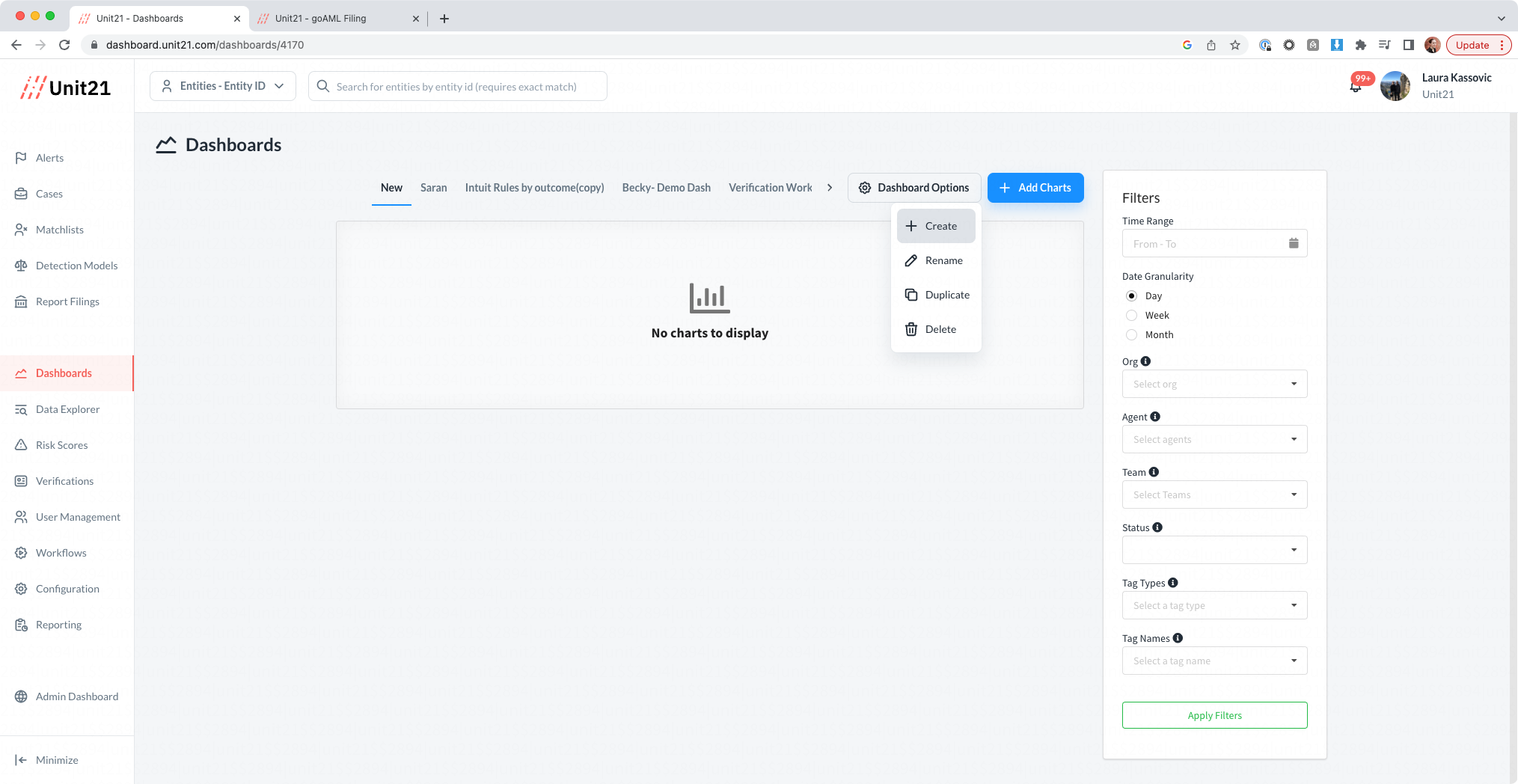Image resolution: width=1518 pixels, height=784 pixels.
Task: Click Laura Kassovic profile avatar
Action: [x=1395, y=86]
